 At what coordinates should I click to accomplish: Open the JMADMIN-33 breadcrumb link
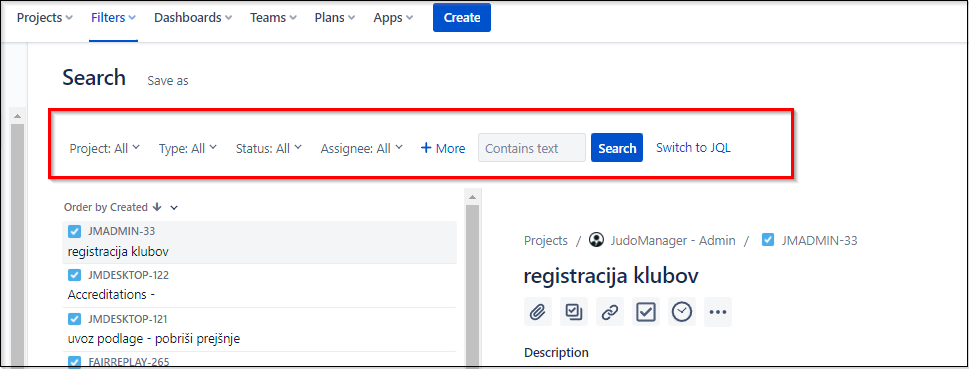click(819, 240)
